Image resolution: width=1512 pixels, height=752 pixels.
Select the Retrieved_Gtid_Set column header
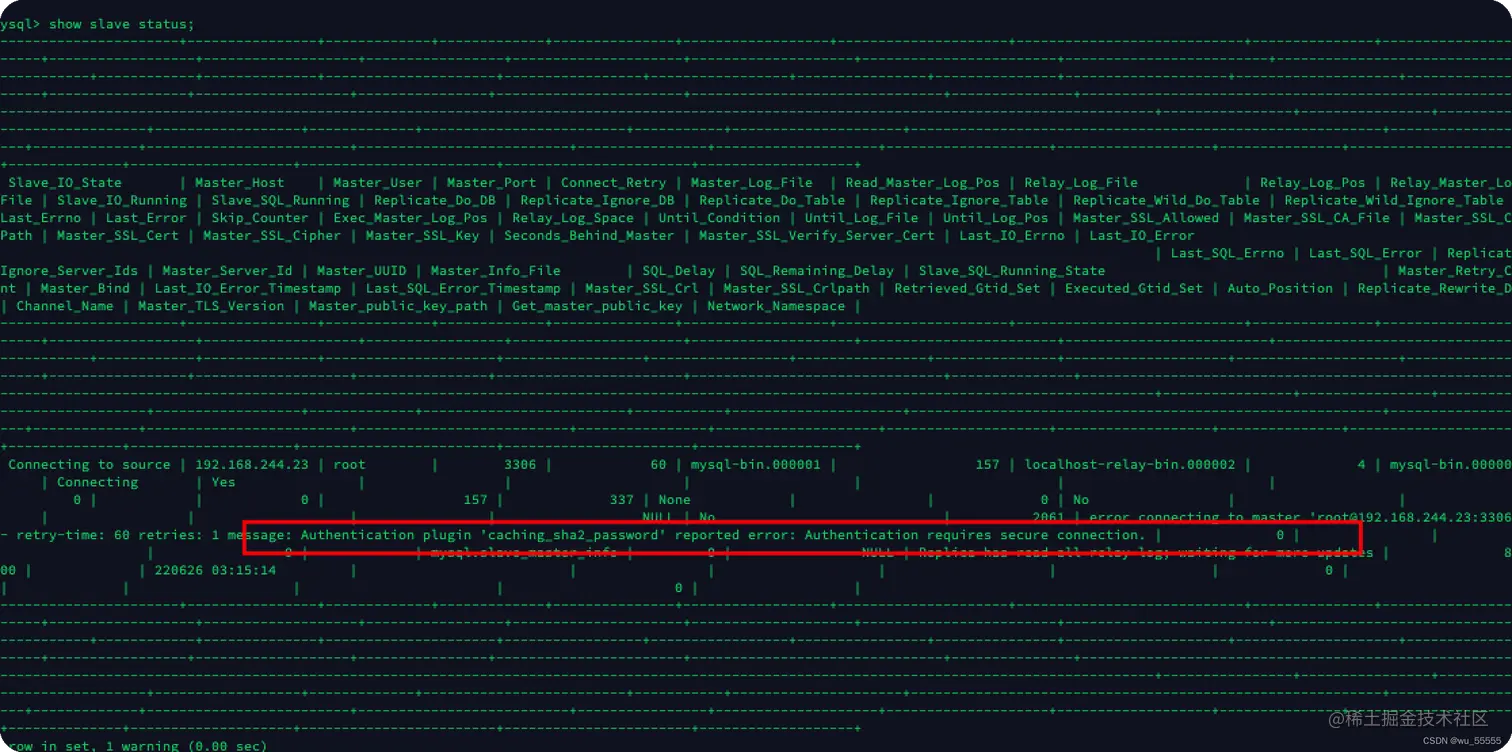point(967,289)
